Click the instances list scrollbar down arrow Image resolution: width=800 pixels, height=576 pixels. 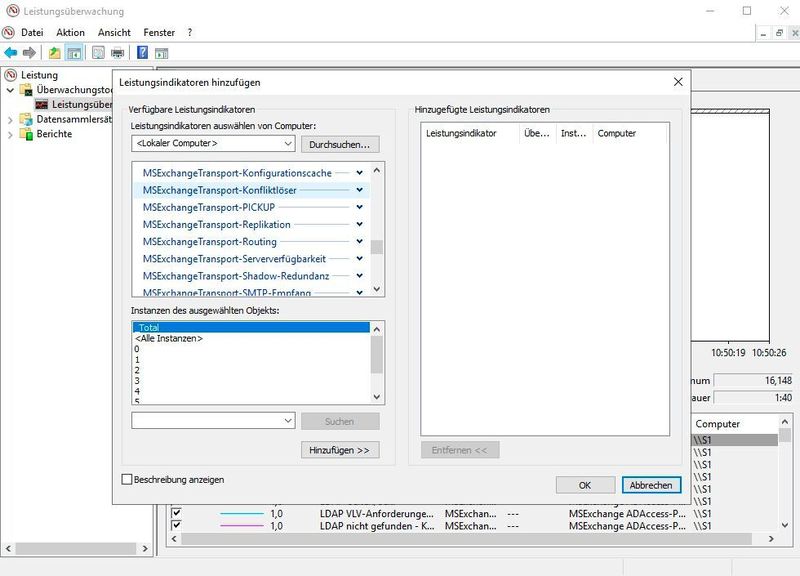(377, 396)
